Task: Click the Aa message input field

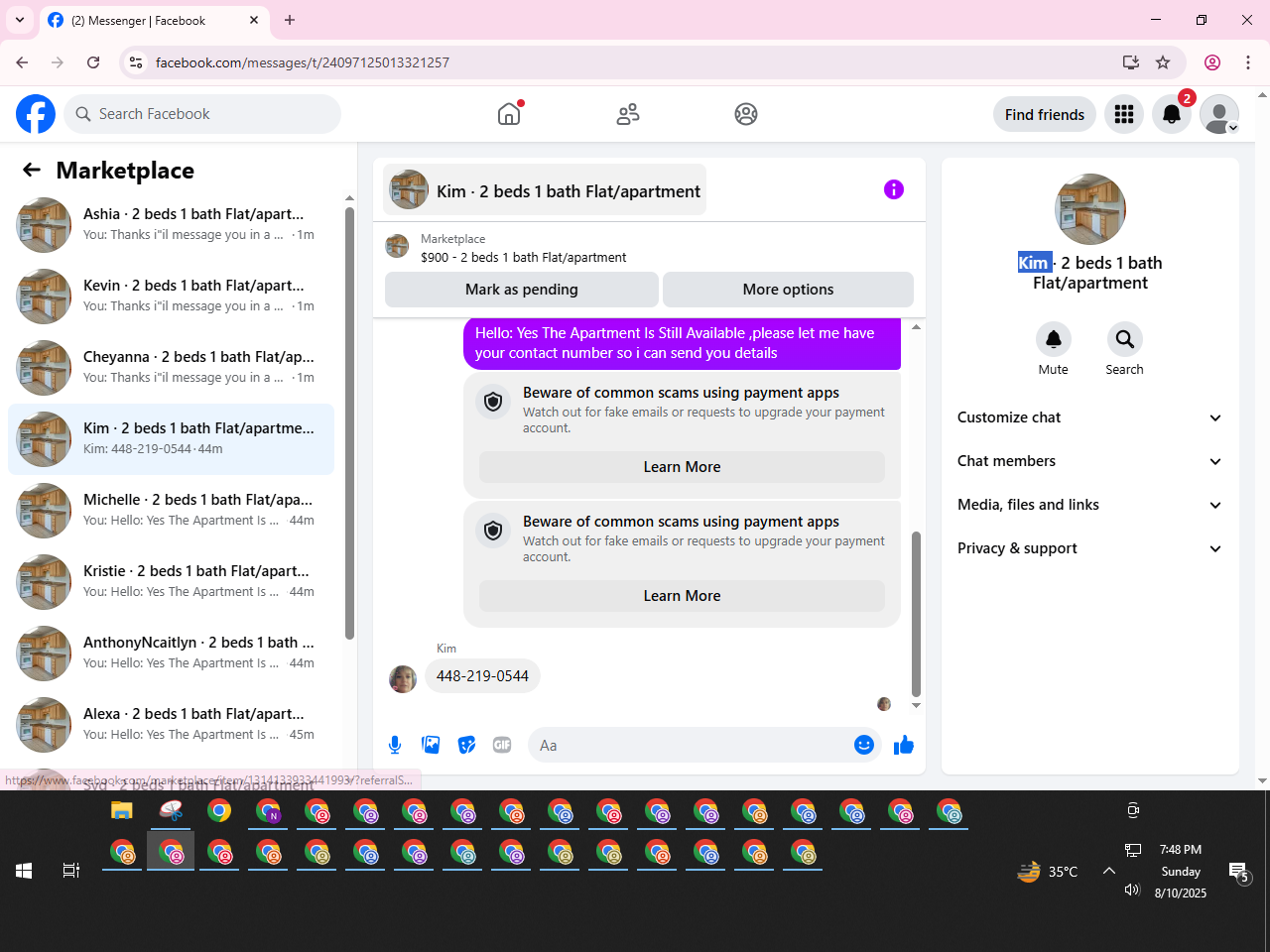Action: [691, 745]
